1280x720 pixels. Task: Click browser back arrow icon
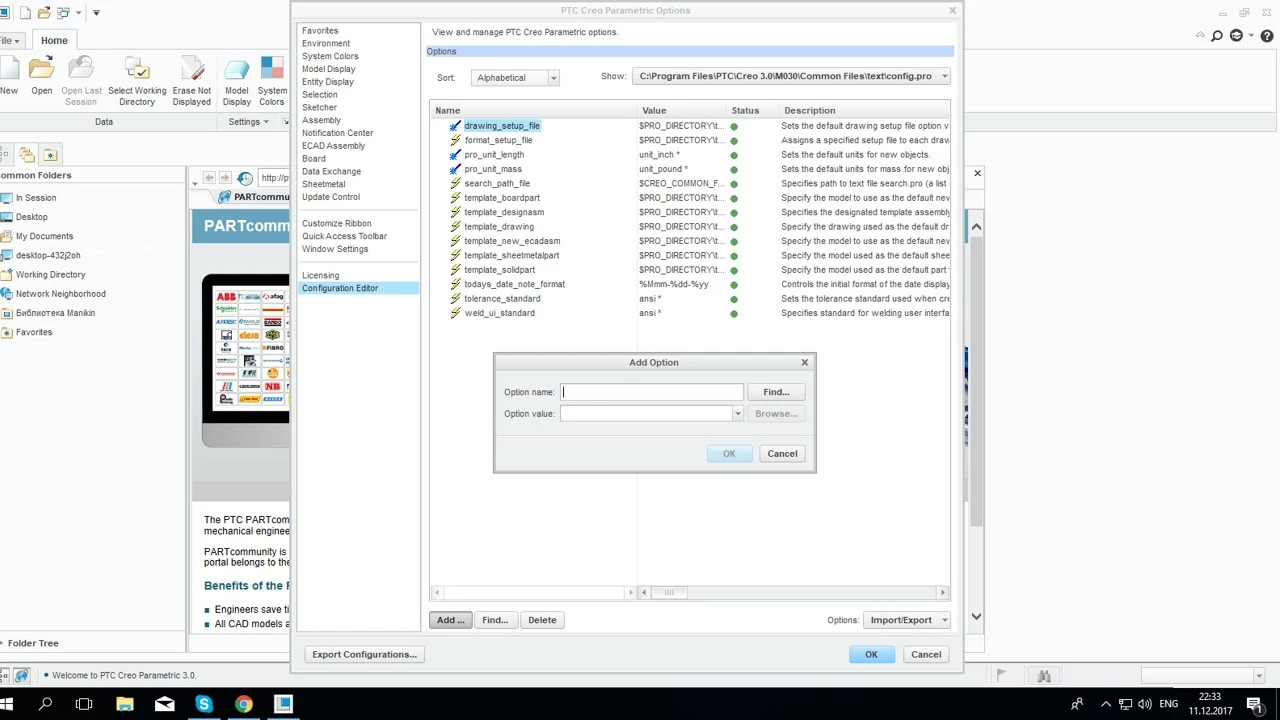click(209, 178)
